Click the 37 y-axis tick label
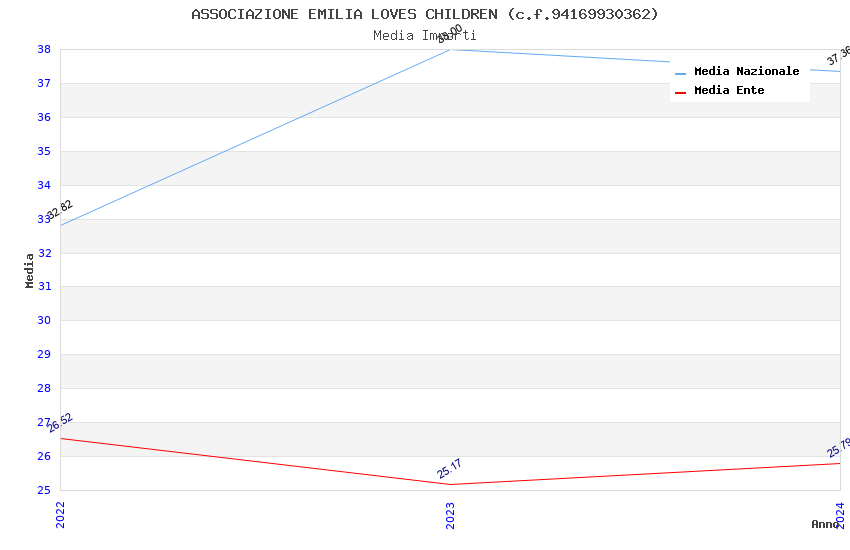Image resolution: width=850 pixels, height=550 pixels. (x=44, y=83)
